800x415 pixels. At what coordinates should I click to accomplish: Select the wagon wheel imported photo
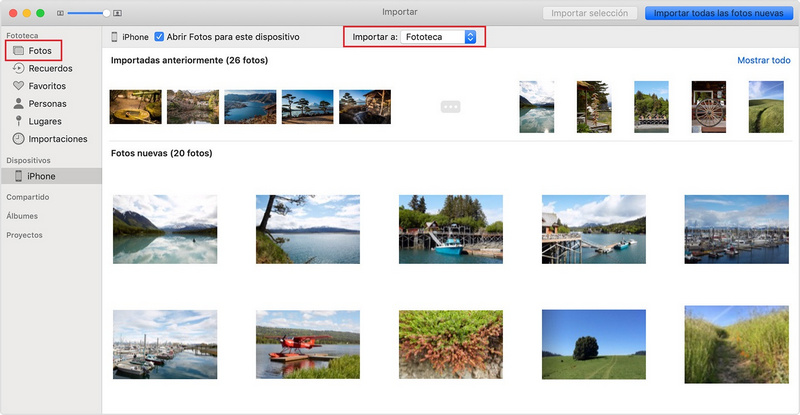tap(709, 107)
